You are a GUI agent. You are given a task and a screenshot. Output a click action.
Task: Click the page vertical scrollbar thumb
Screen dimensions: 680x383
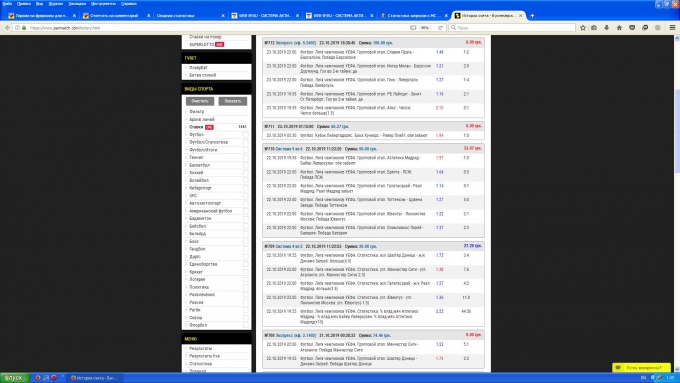click(x=677, y=130)
